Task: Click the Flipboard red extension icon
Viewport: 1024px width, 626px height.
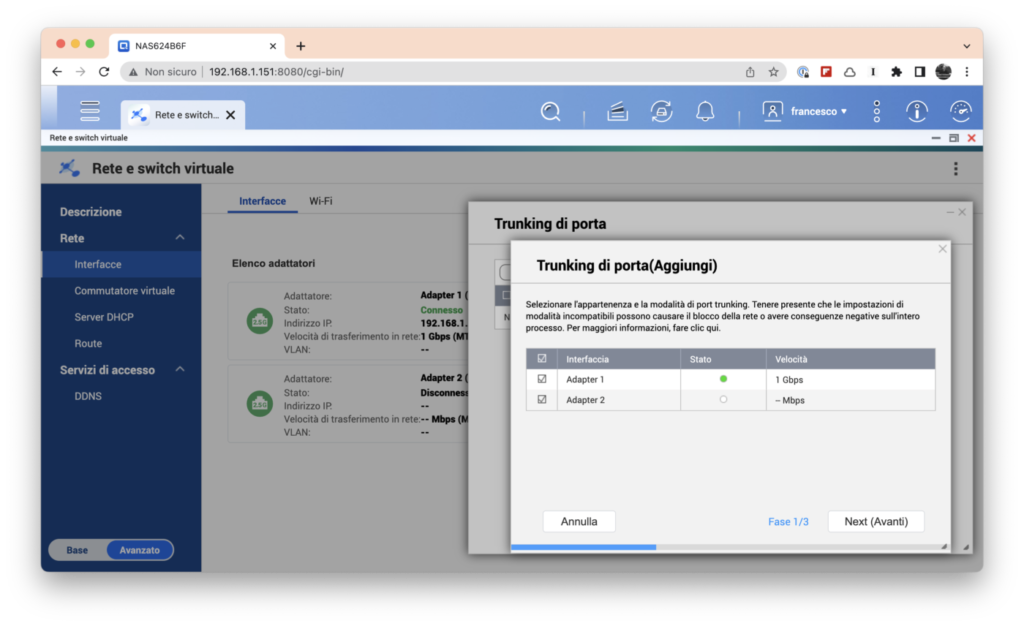Action: (x=826, y=72)
